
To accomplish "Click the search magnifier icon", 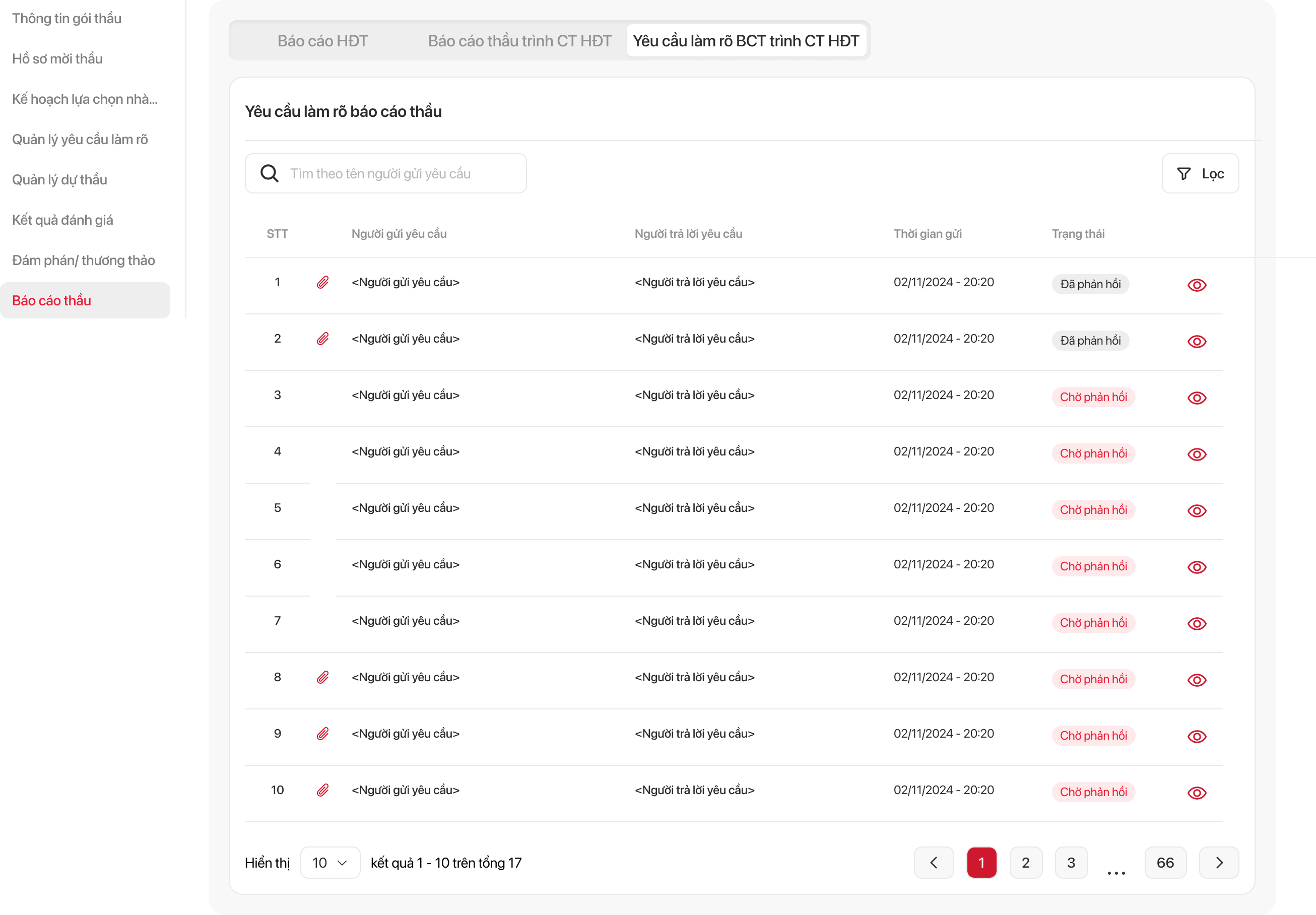I will point(270,173).
